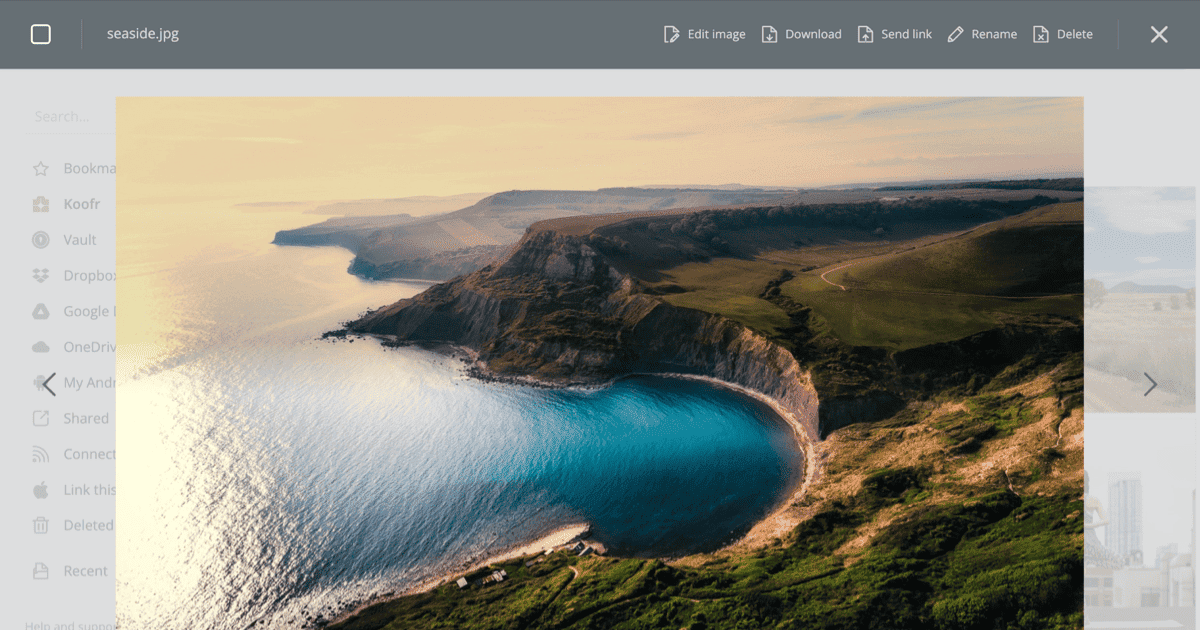
Task: Rename the file via Rename label
Action: click(994, 34)
